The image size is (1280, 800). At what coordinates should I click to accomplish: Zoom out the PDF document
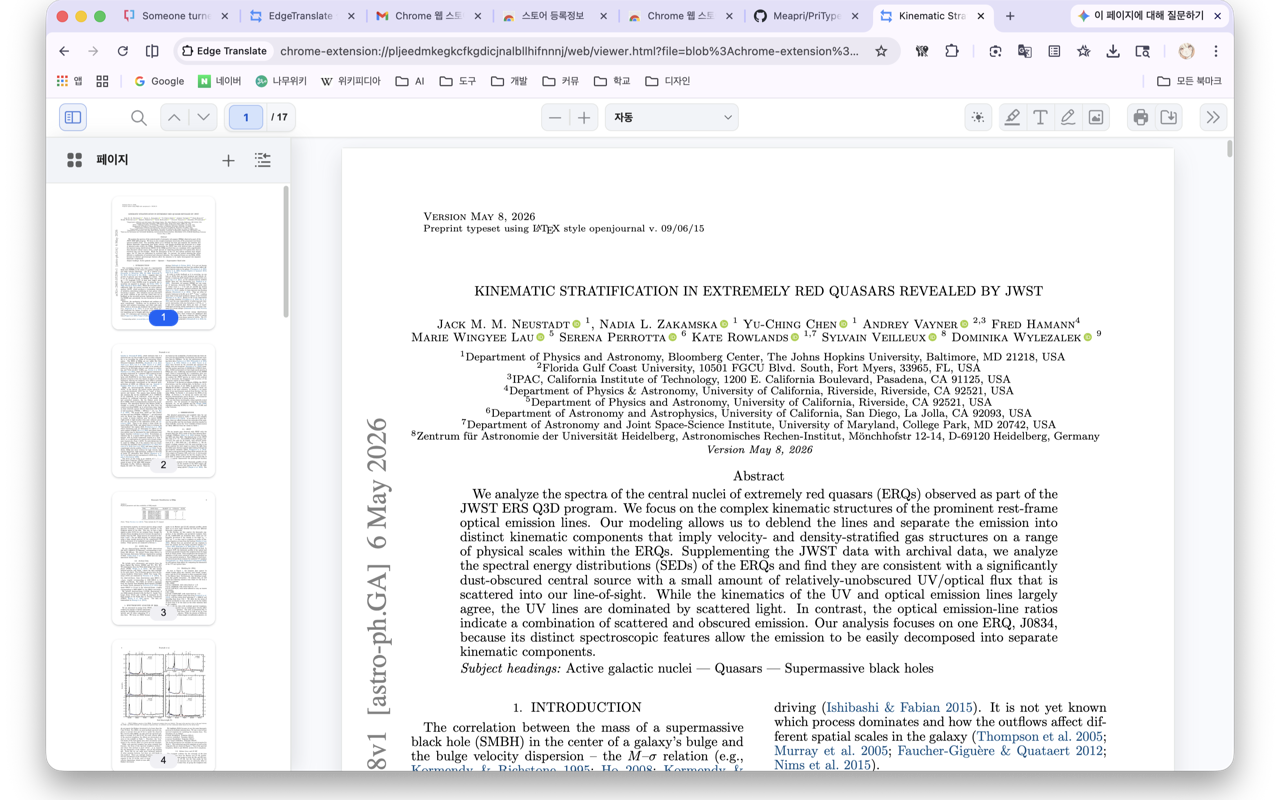tap(555, 118)
